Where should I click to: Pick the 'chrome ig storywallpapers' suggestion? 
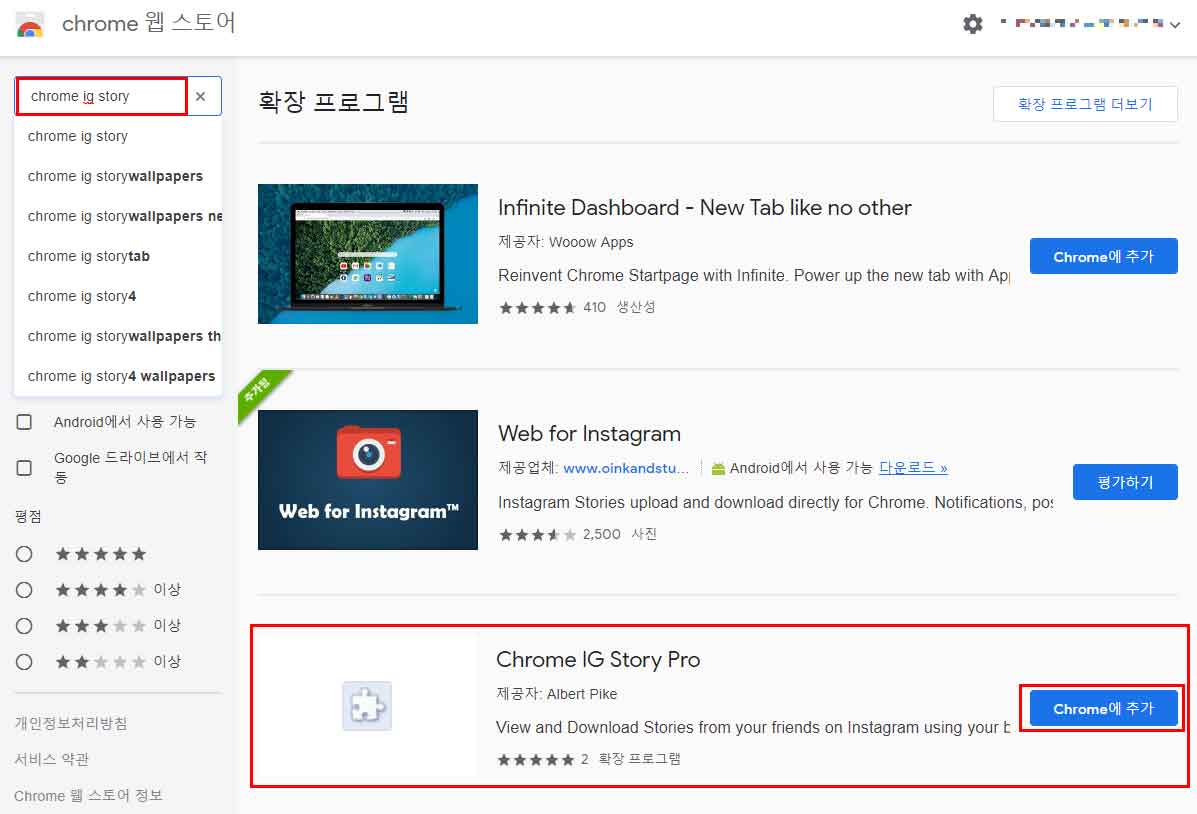point(118,176)
